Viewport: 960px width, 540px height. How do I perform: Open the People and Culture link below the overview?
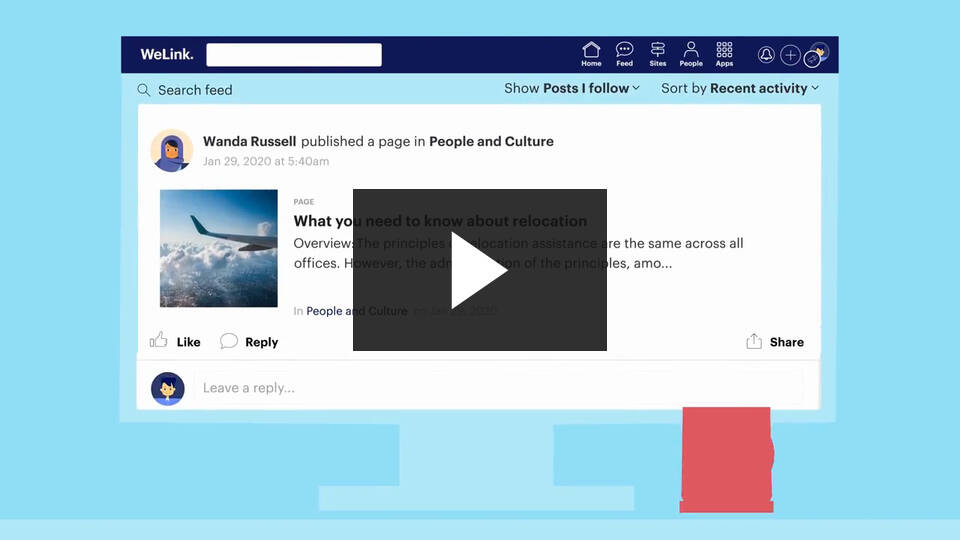(x=356, y=311)
